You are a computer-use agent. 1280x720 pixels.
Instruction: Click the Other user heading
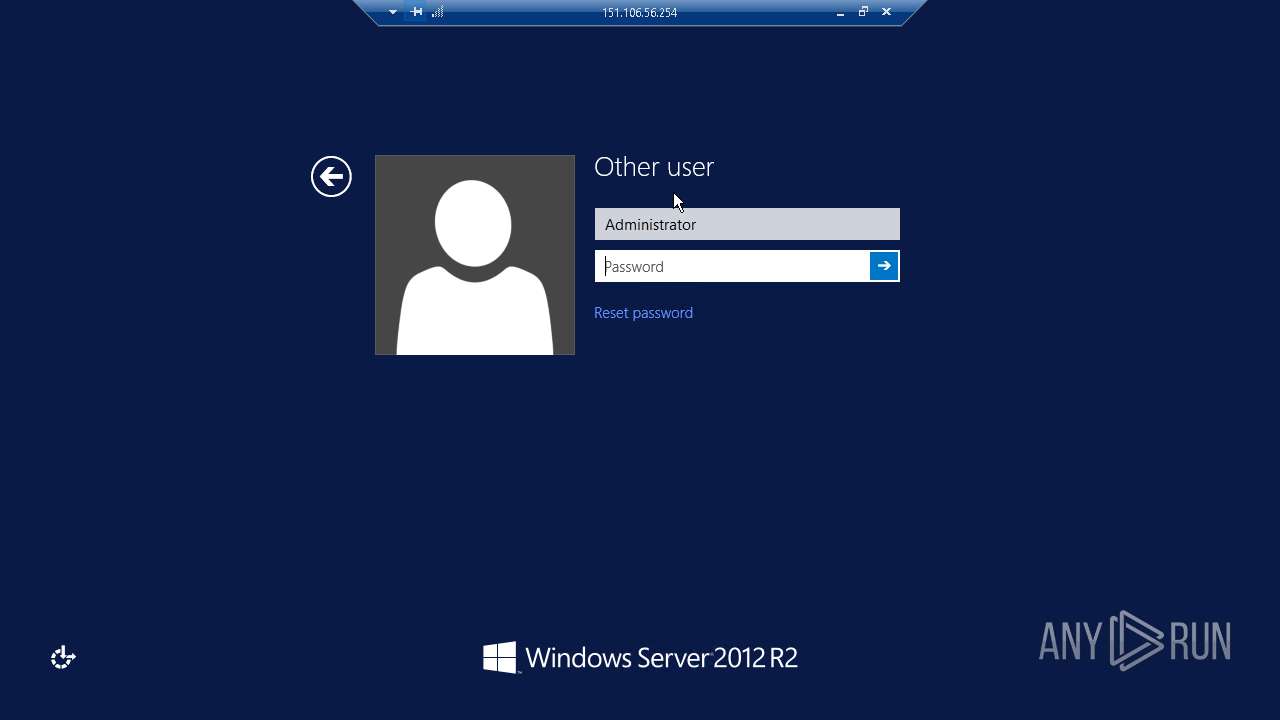tap(654, 167)
